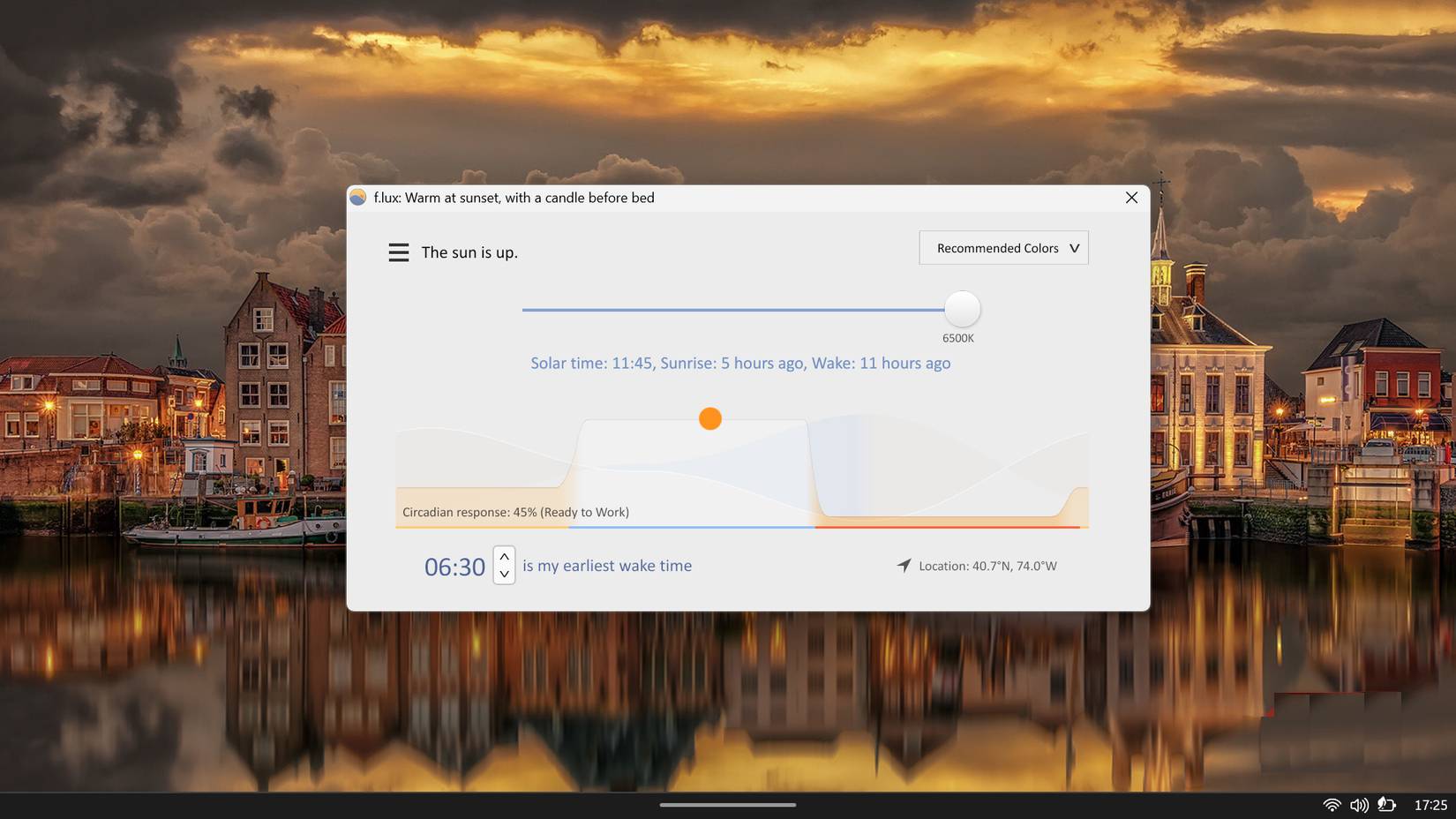Click the f.lux logo in the title bar

pos(358,197)
